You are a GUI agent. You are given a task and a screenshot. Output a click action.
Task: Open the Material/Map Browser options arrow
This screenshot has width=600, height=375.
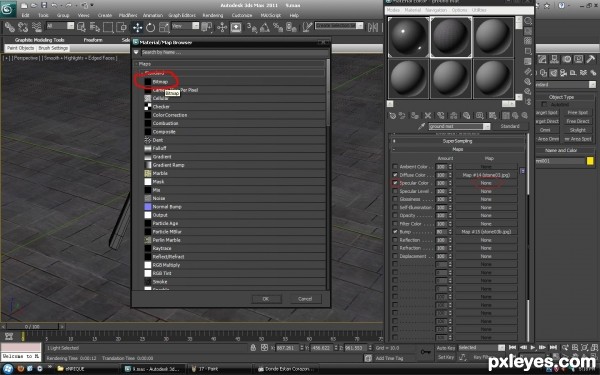pos(136,52)
